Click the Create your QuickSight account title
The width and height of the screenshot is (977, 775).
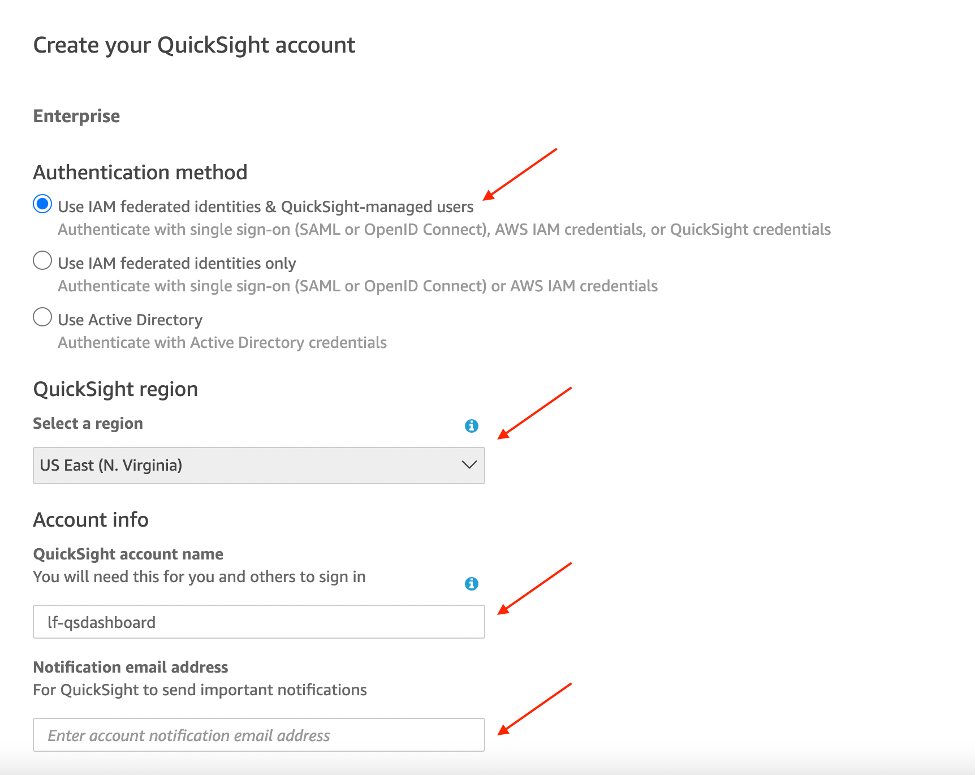point(194,45)
